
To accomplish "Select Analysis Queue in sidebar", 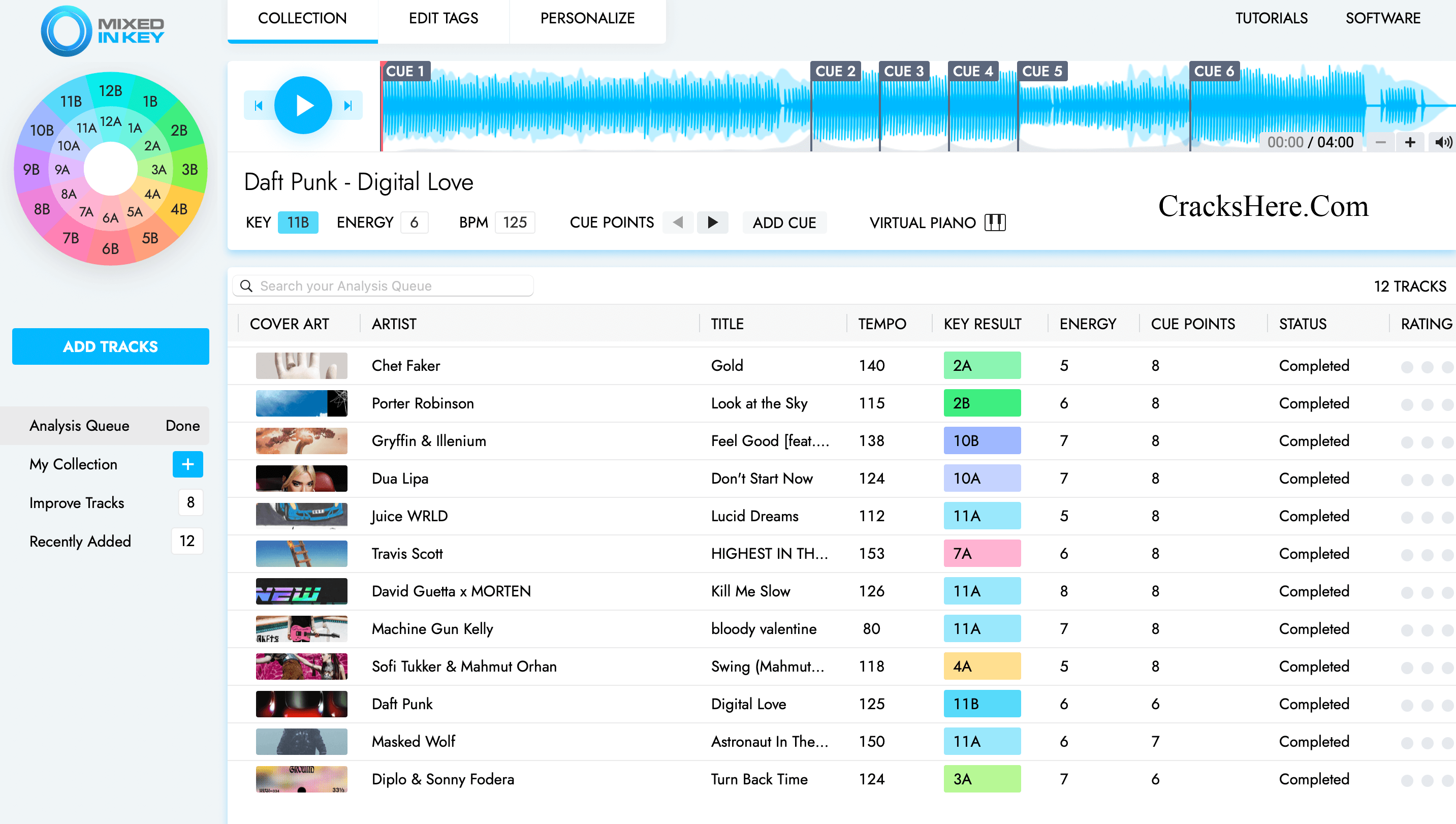I will tap(105, 426).
